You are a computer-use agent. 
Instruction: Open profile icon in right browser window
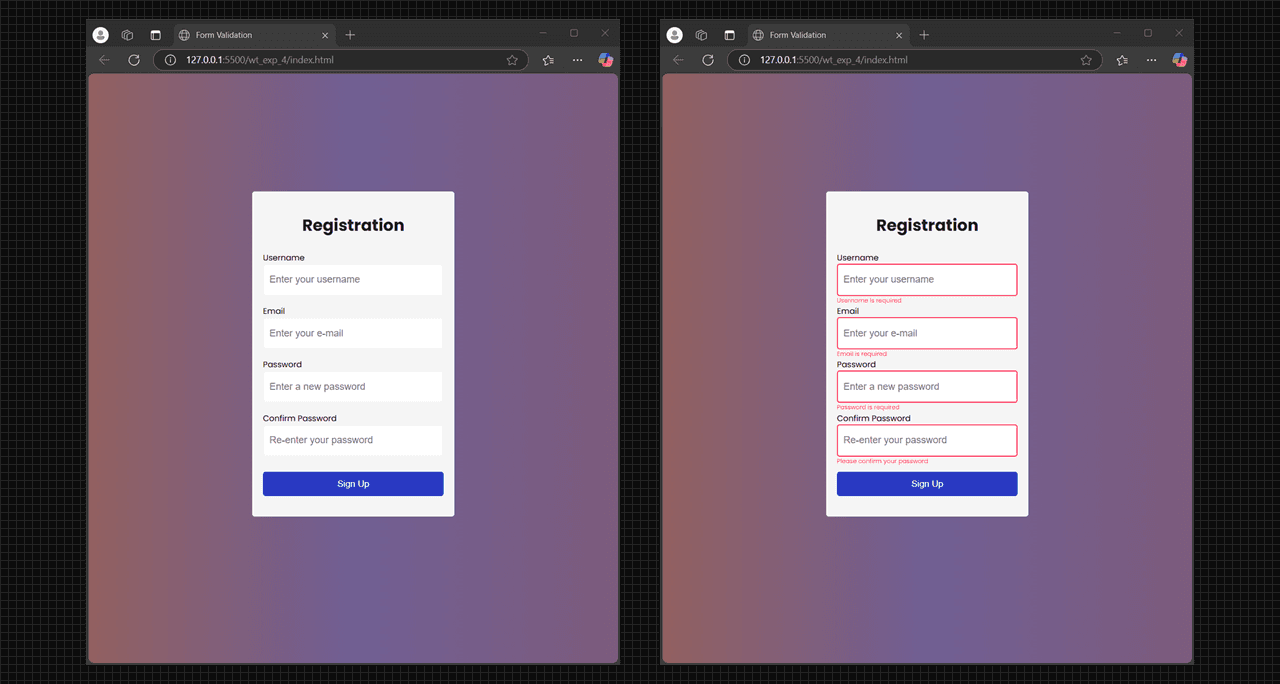click(674, 35)
